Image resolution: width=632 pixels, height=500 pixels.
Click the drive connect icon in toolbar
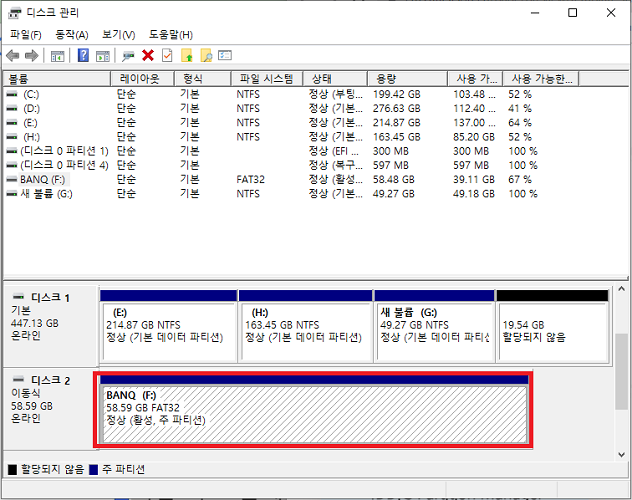[128, 56]
